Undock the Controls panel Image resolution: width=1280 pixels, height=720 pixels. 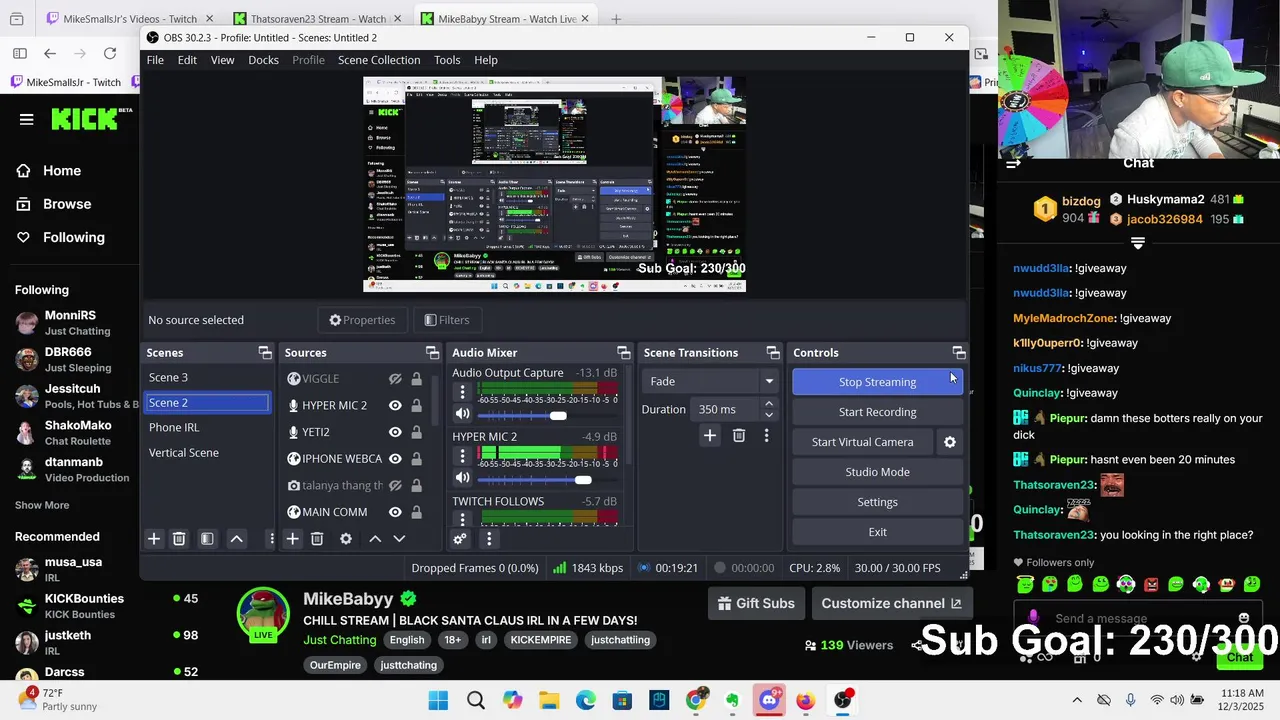(x=959, y=353)
